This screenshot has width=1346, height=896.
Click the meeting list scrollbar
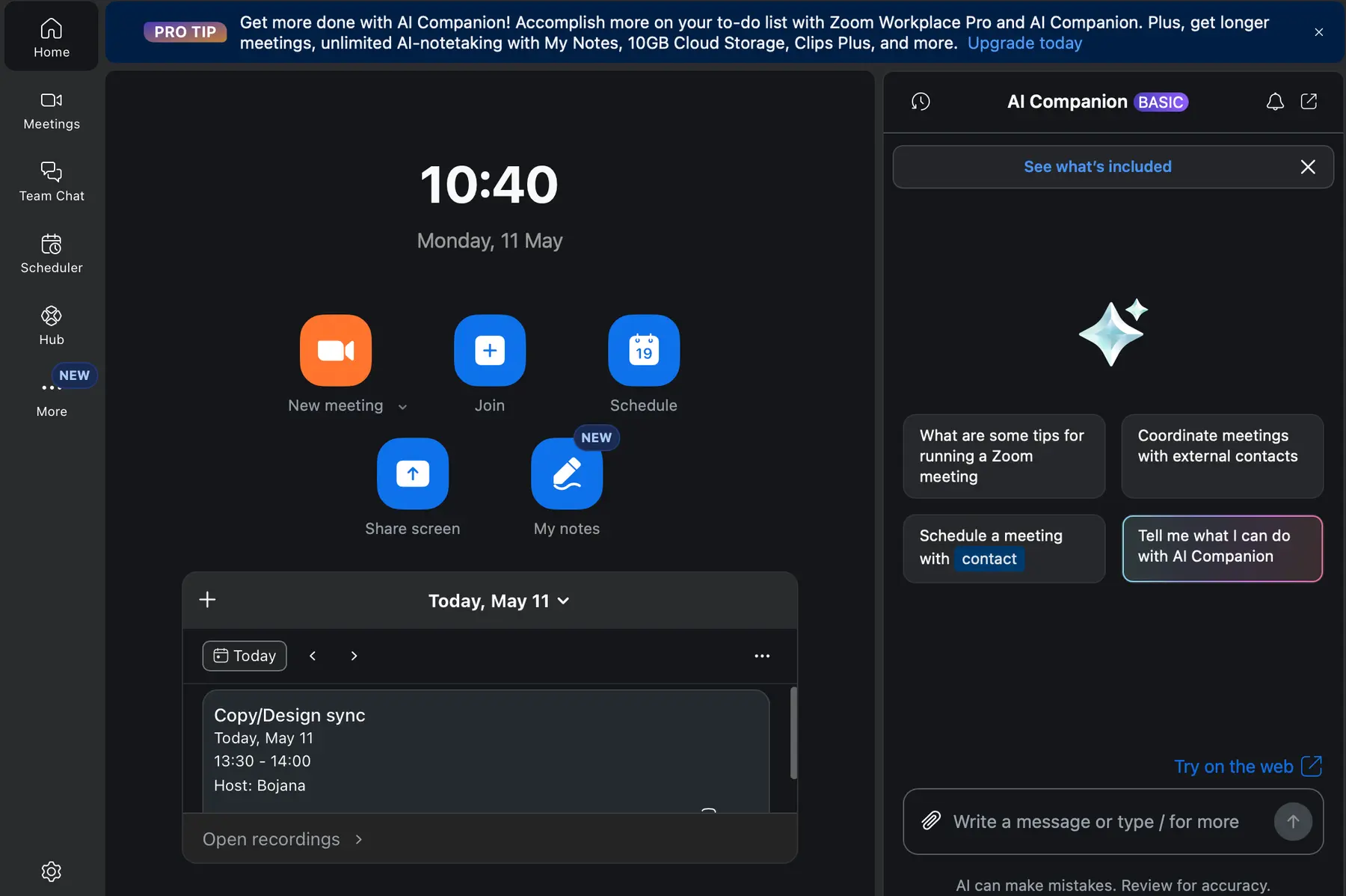coord(793,733)
